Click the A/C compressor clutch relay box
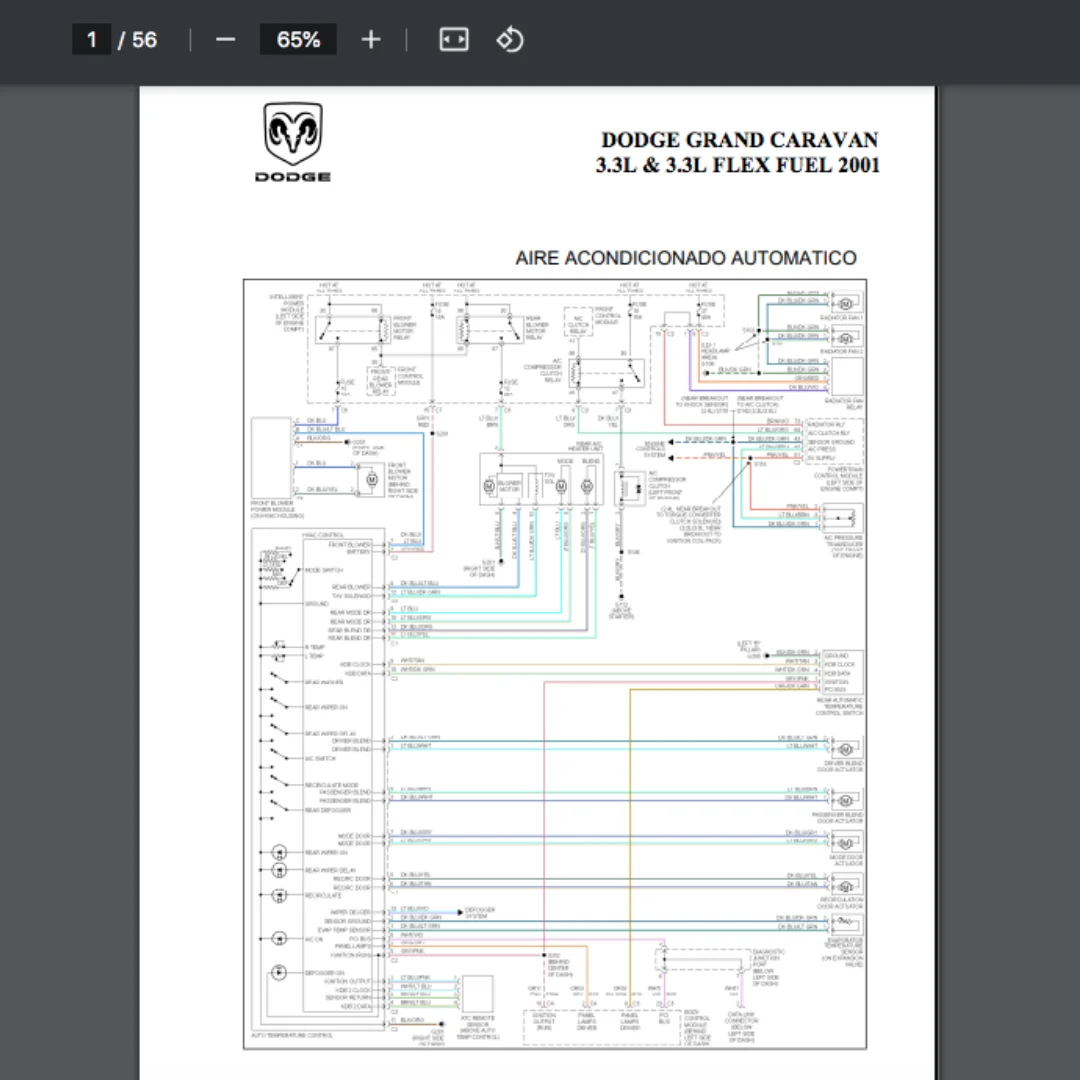Screen dimensions: 1080x1080 point(607,374)
